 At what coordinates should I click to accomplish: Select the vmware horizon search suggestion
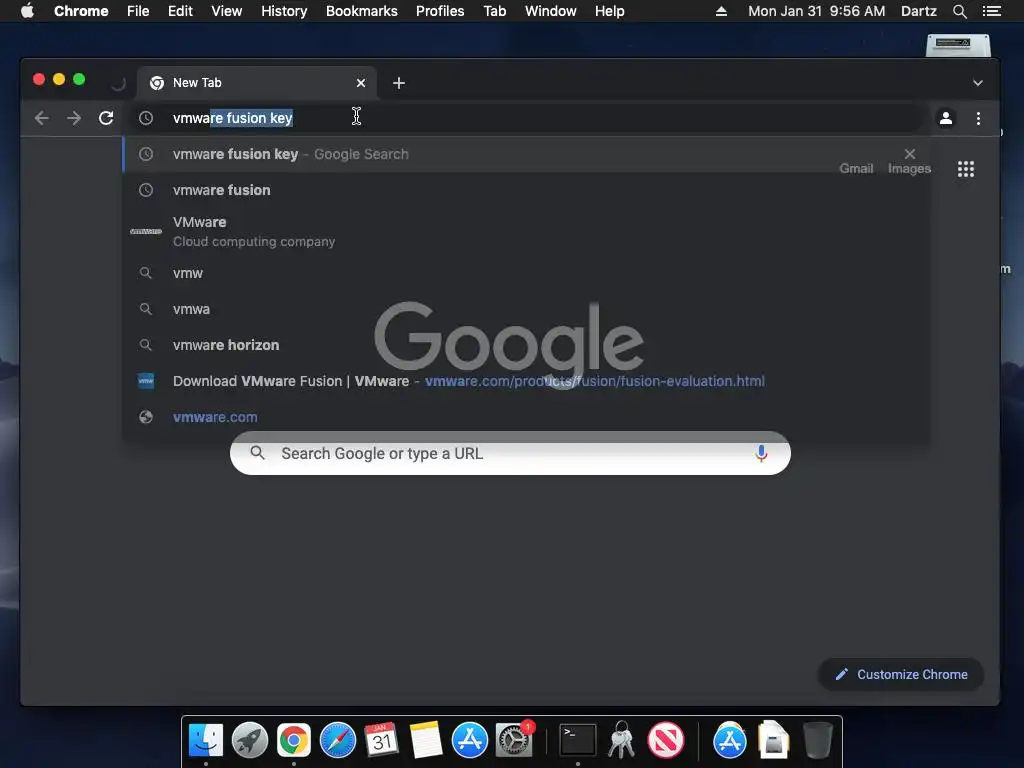pos(526,345)
